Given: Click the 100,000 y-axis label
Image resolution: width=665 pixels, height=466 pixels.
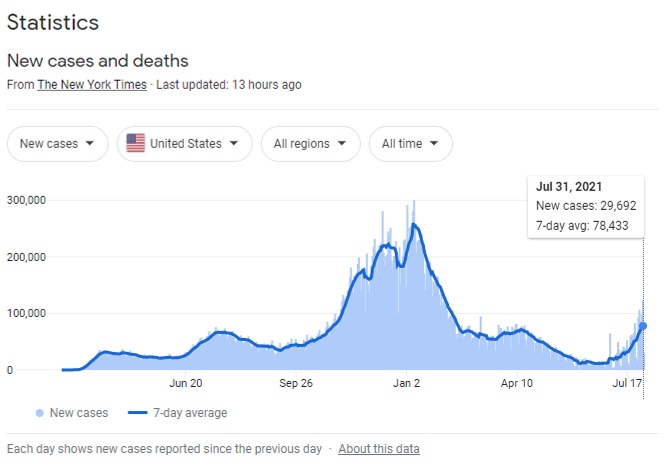Looking at the screenshot, I should click(x=25, y=314).
